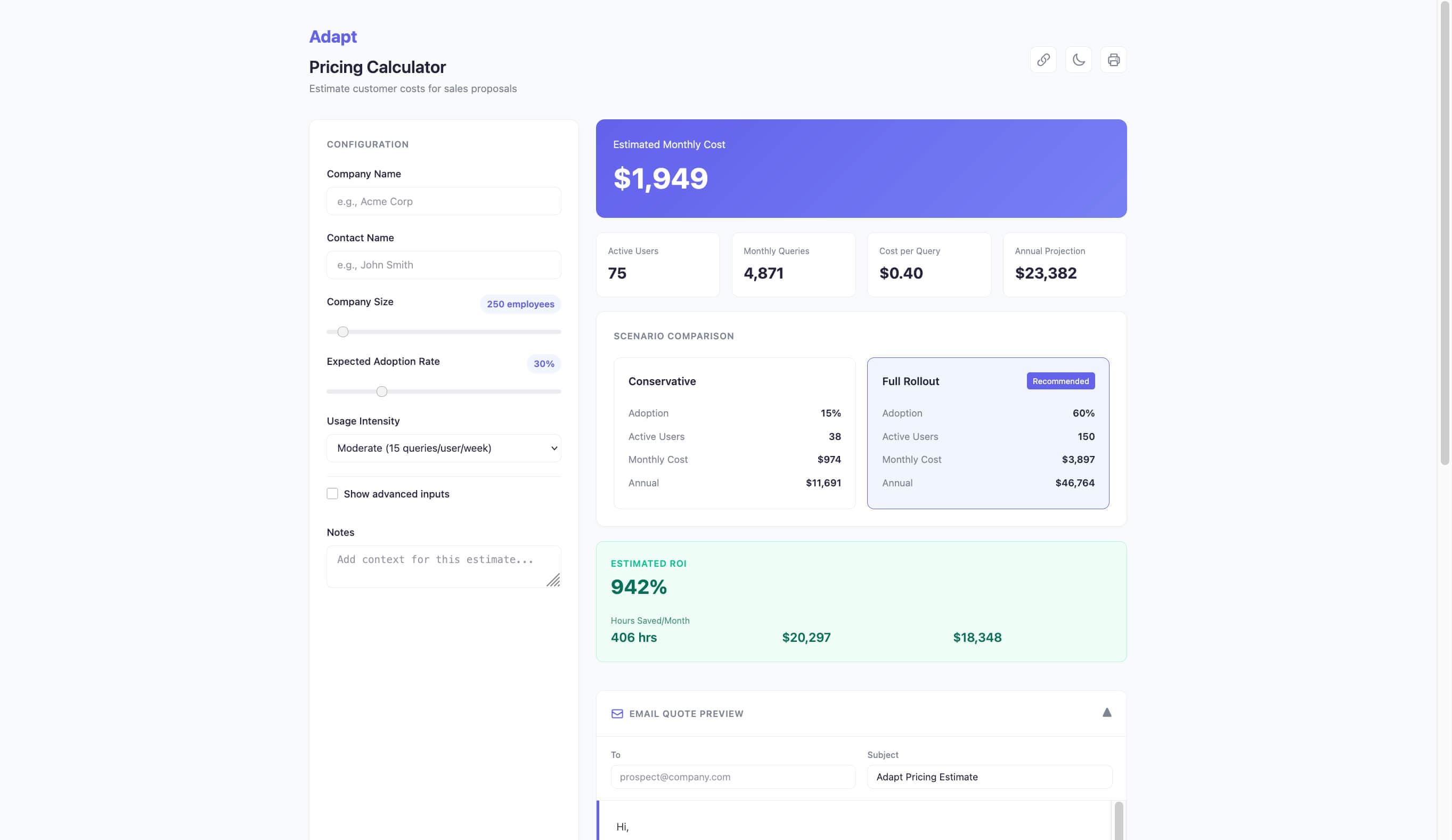
Task: Click the Subject field in the email preview
Action: (x=989, y=777)
